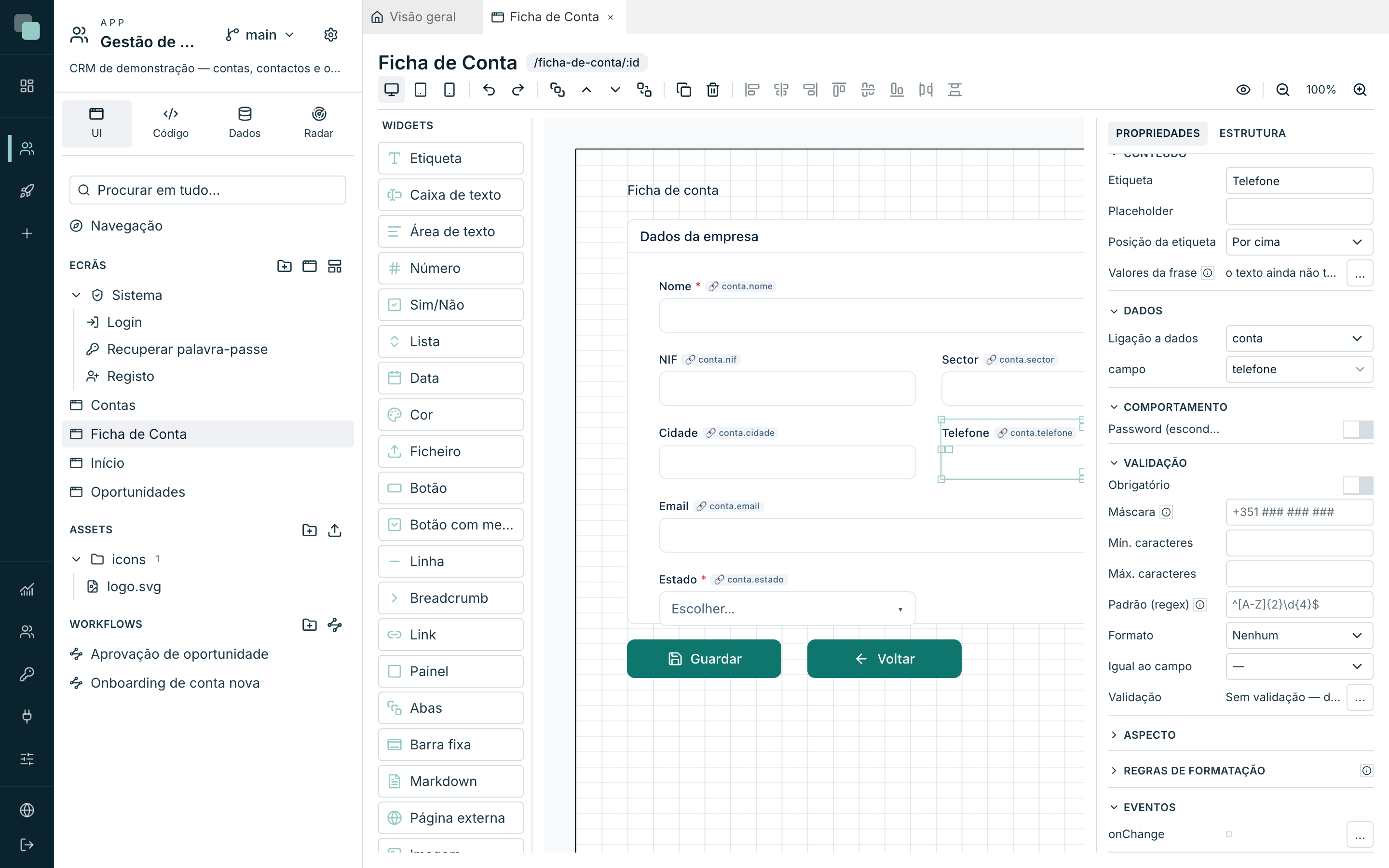The height and width of the screenshot is (868, 1389).
Task: Zoom in the canvas
Action: click(x=1360, y=90)
